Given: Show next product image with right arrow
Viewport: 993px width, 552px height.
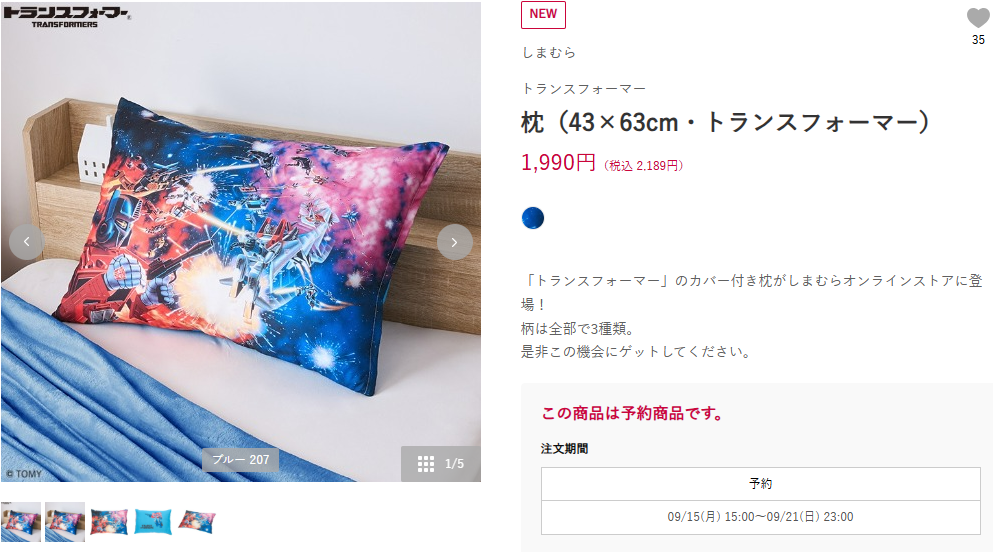Looking at the screenshot, I should coord(455,242).
